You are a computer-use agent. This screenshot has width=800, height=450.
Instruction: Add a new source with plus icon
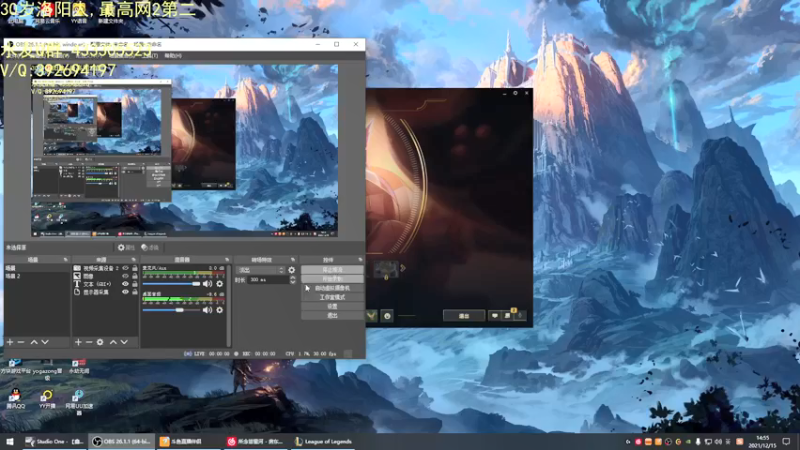[78, 342]
